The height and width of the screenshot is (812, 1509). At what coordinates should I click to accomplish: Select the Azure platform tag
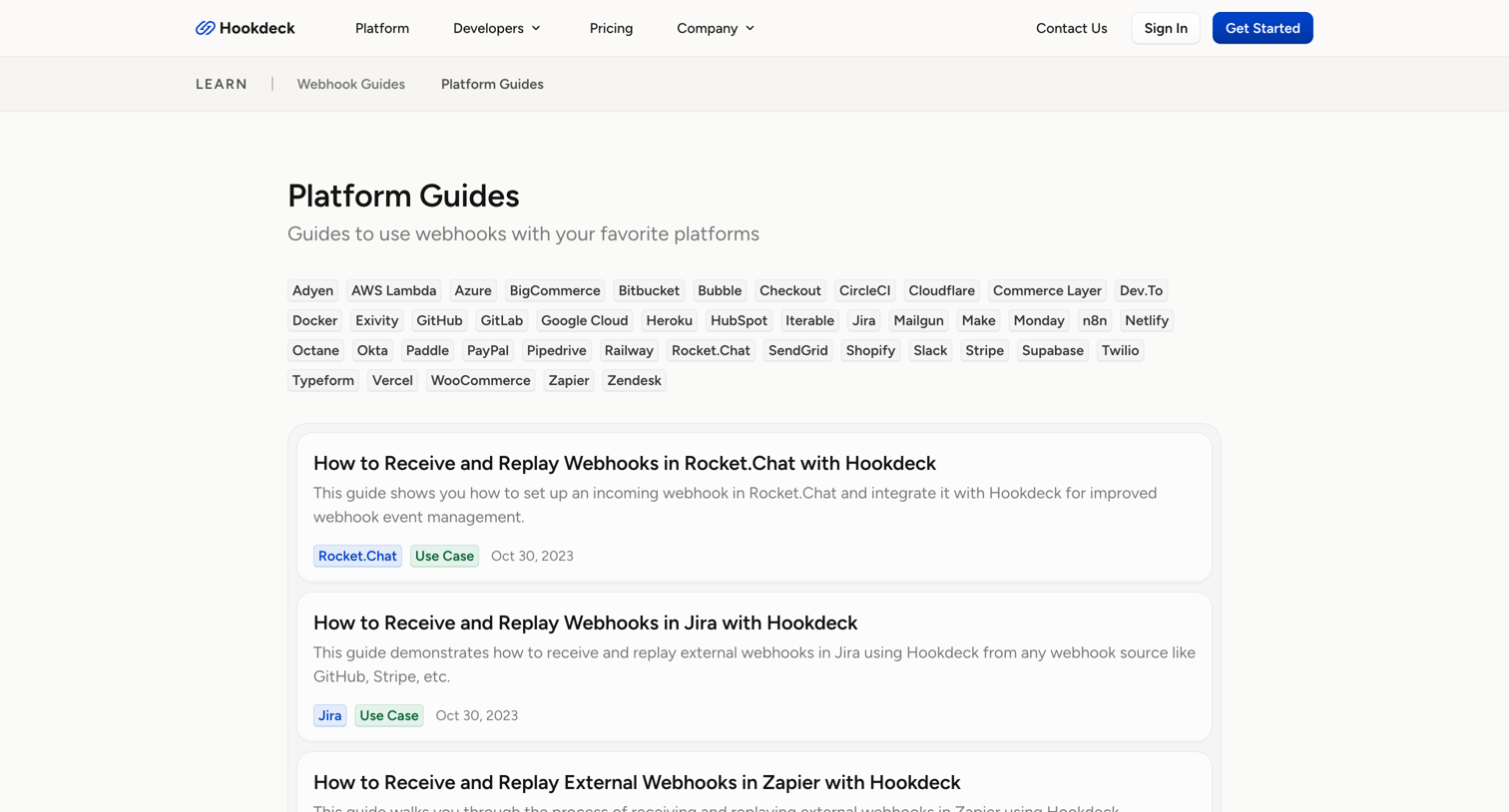(x=473, y=290)
